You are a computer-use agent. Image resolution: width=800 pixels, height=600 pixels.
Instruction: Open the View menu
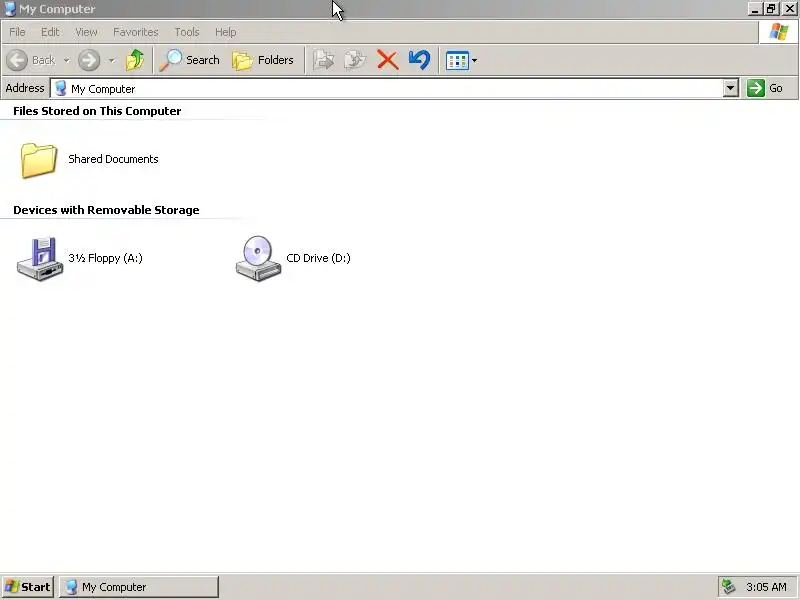[86, 32]
